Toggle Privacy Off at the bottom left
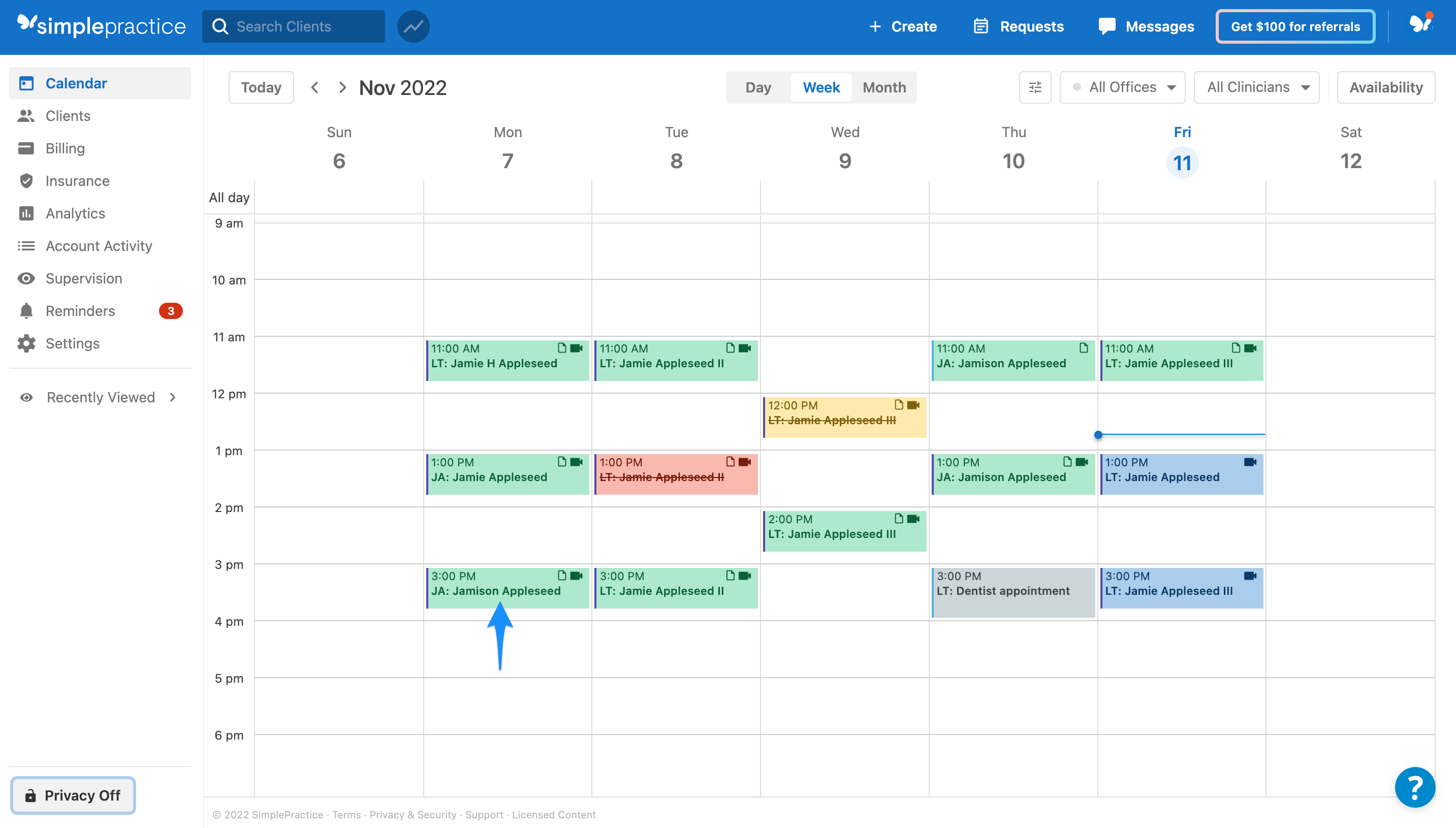 (72, 795)
